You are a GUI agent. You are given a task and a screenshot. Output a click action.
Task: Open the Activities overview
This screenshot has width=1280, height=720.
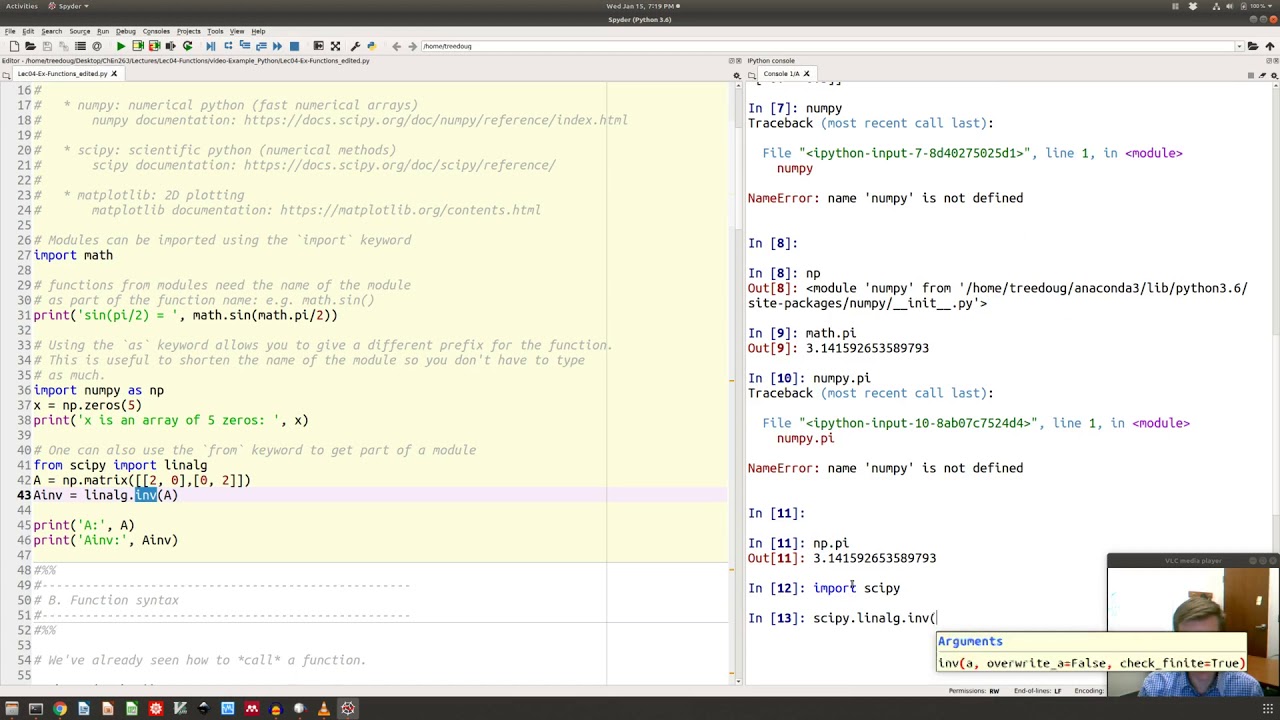[x=21, y=6]
